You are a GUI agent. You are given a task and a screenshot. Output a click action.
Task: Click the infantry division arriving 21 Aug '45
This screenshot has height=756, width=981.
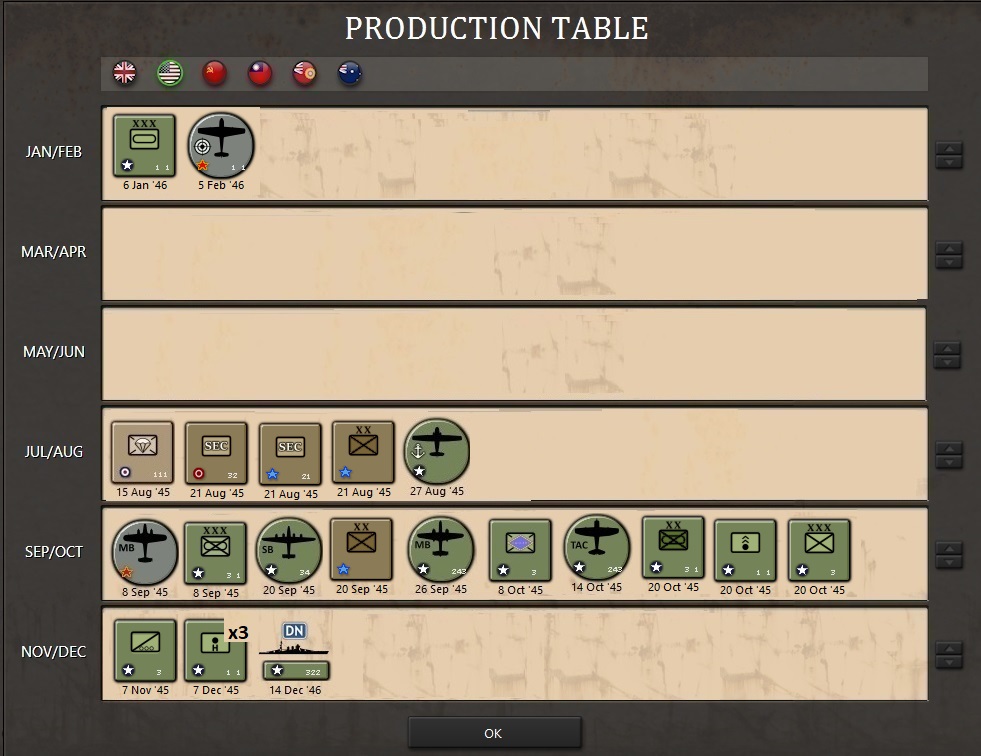click(x=363, y=452)
